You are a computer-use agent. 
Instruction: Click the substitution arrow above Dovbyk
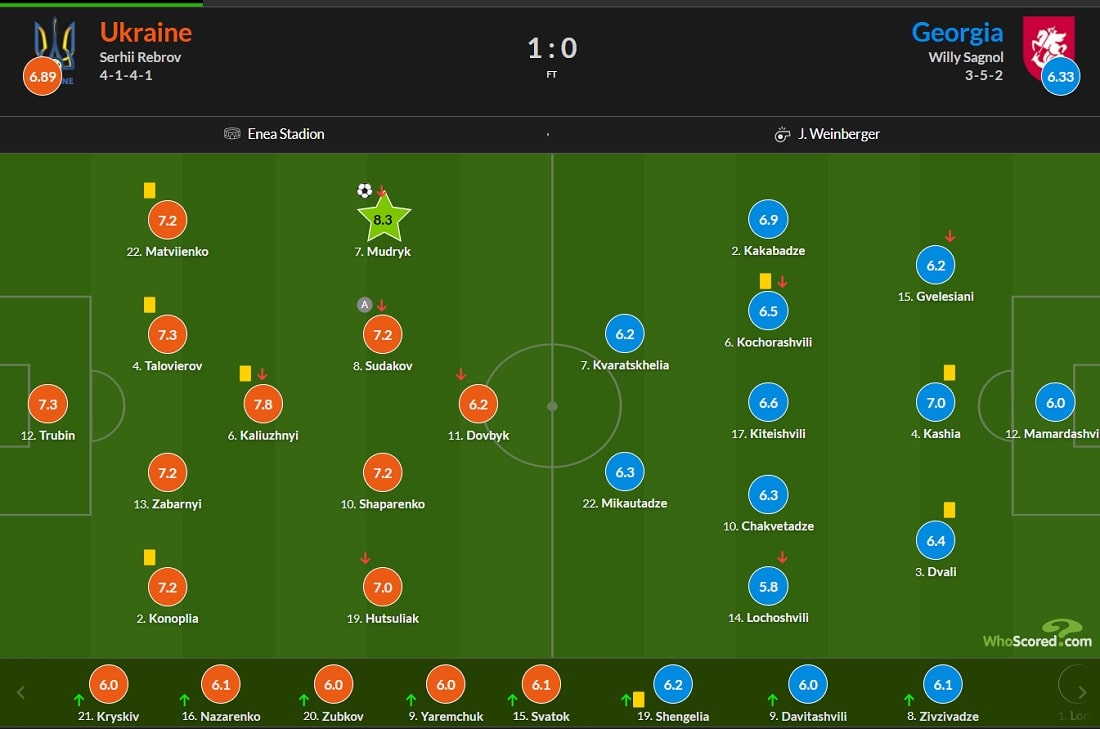click(460, 375)
